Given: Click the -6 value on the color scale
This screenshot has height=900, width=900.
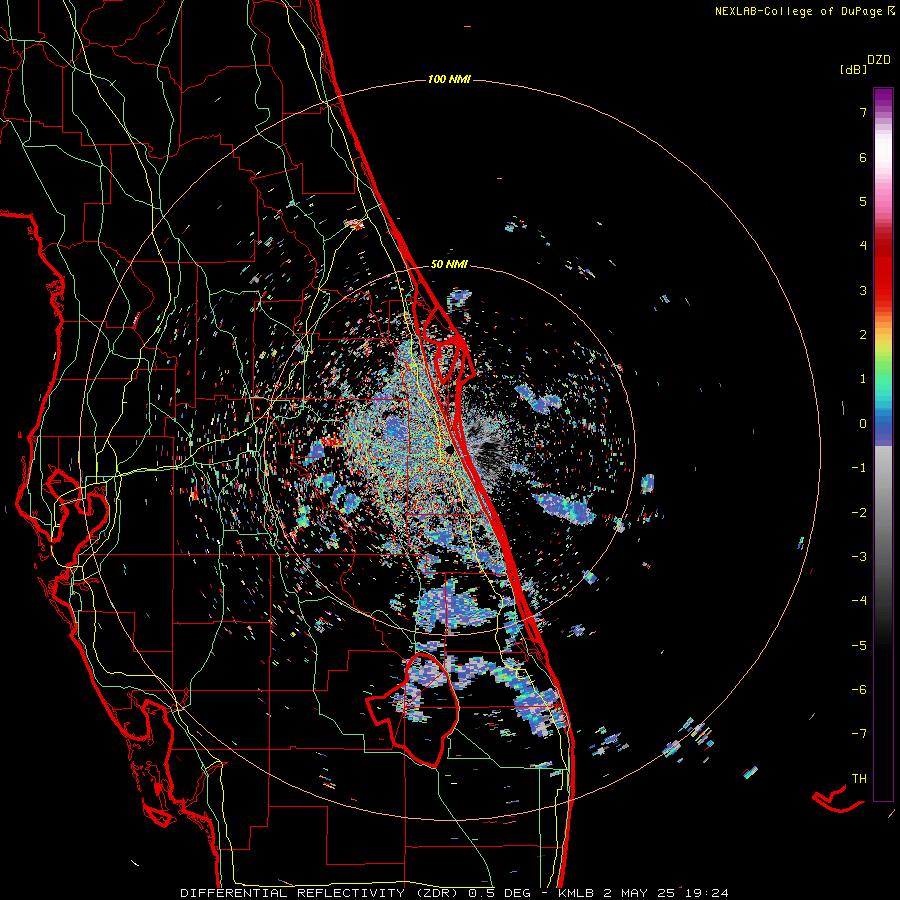Looking at the screenshot, I should click(x=859, y=689).
